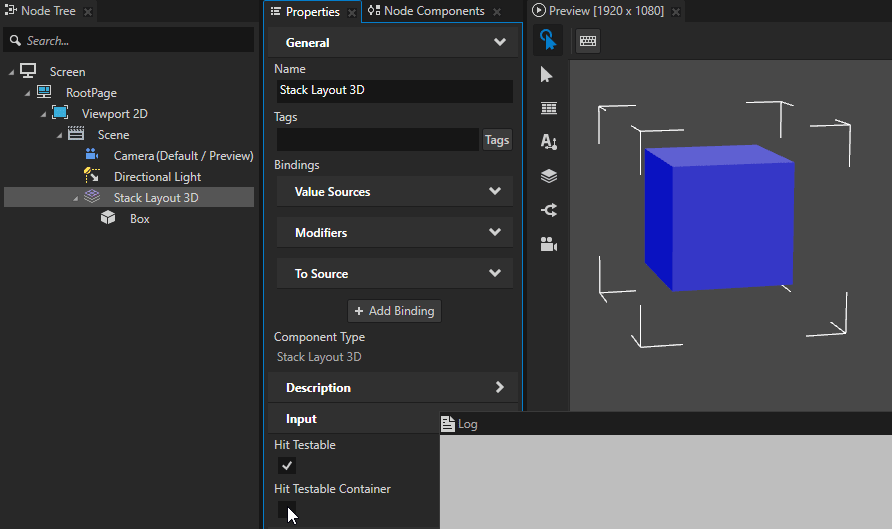Select the text tool icon
The height and width of the screenshot is (529, 892).
(548, 142)
